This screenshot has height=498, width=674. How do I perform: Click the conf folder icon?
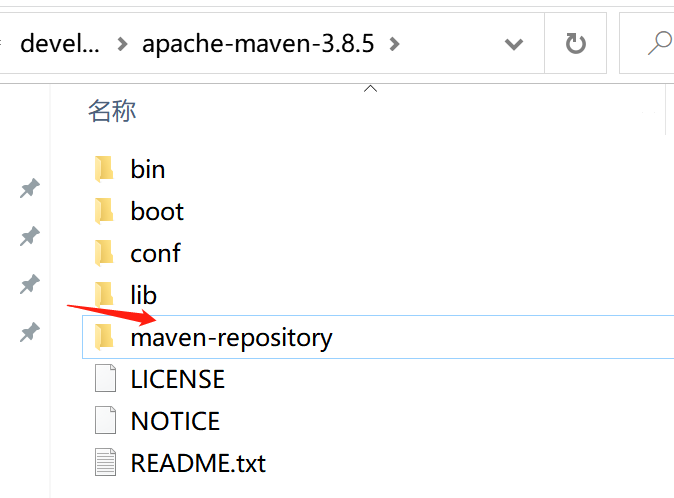tap(104, 253)
